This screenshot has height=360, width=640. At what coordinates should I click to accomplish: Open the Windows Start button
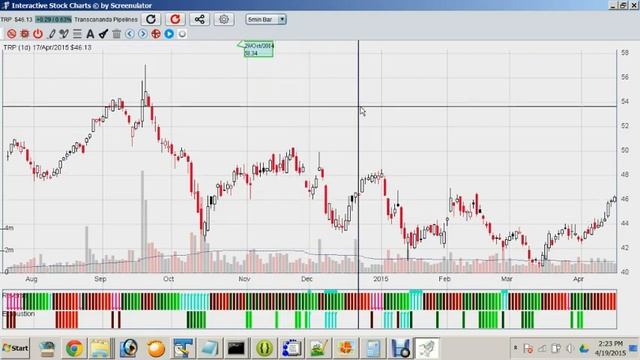point(16,348)
